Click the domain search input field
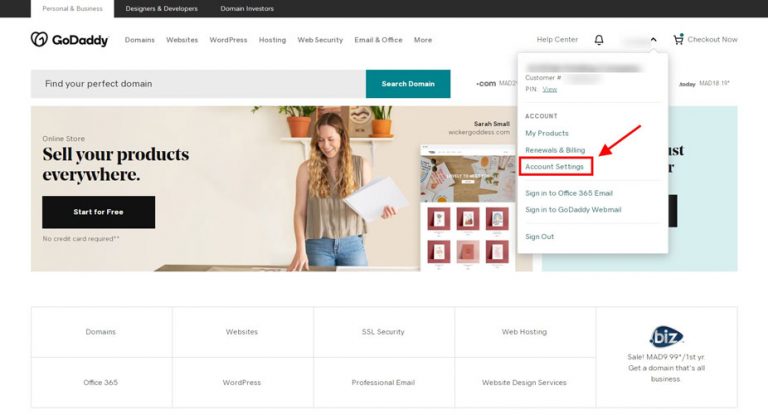Image resolution: width=768 pixels, height=415 pixels. (198, 84)
